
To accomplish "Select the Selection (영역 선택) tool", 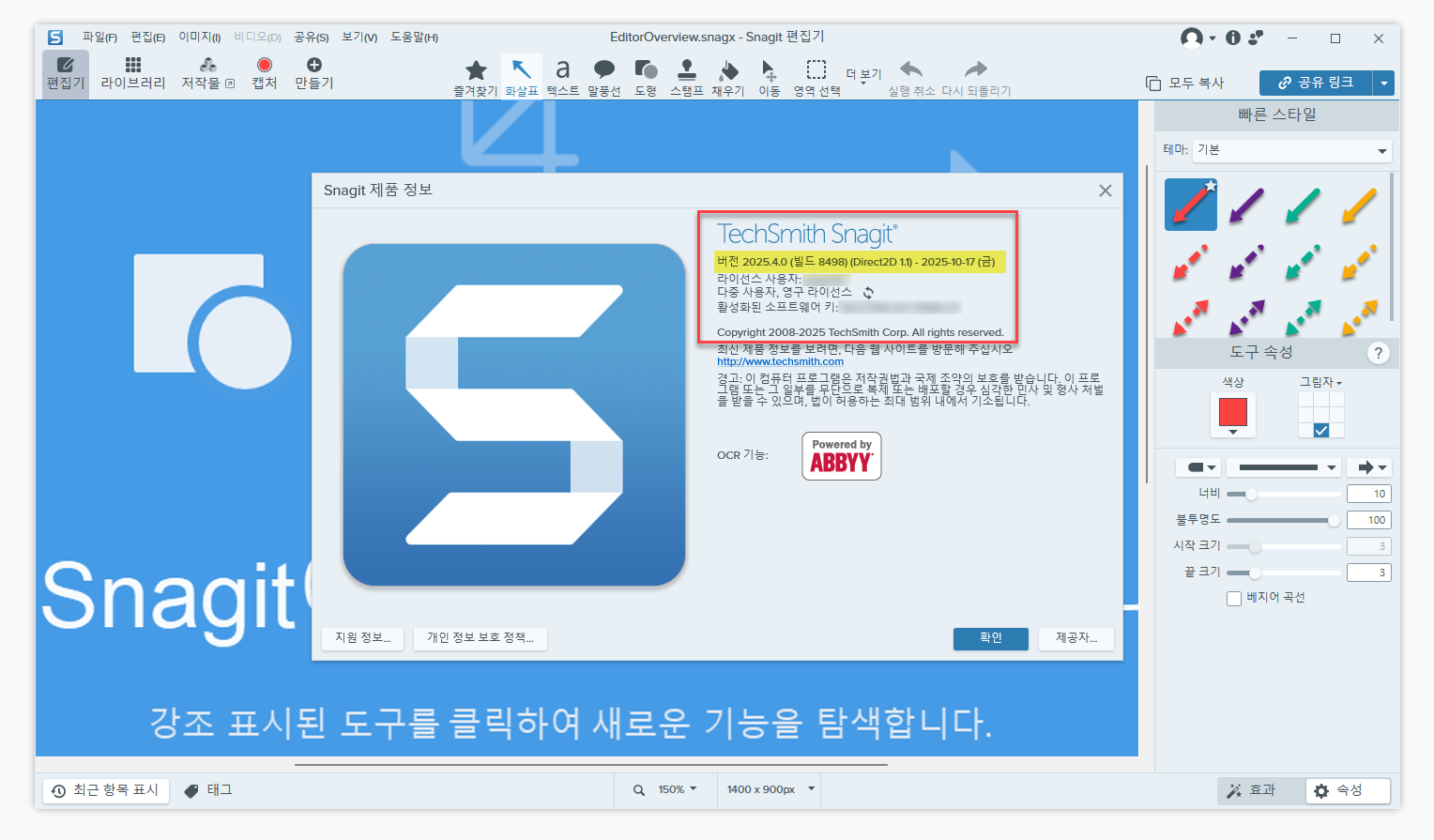I will (816, 77).
